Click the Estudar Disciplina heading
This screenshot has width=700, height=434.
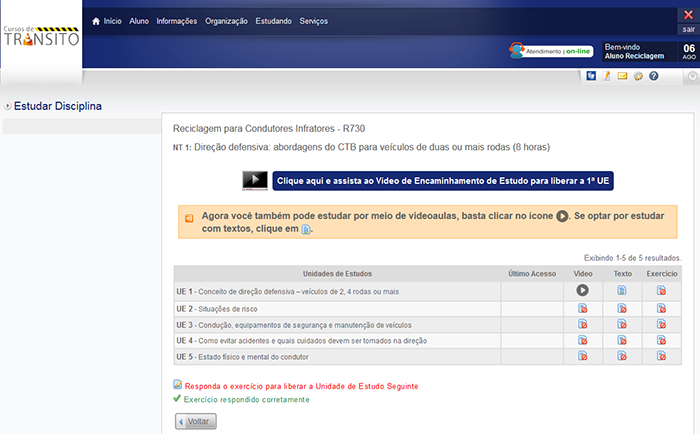click(58, 106)
